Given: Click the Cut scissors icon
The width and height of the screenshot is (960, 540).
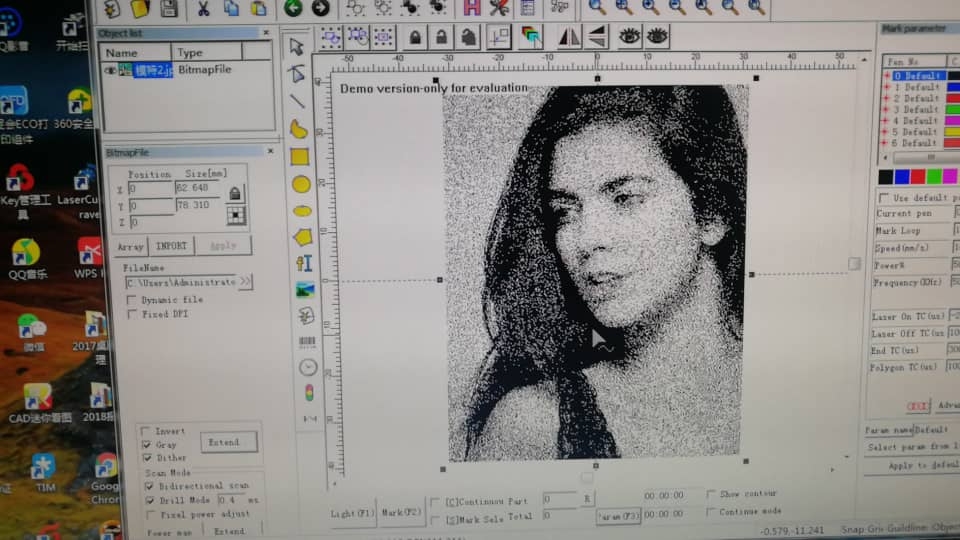Looking at the screenshot, I should tap(203, 8).
